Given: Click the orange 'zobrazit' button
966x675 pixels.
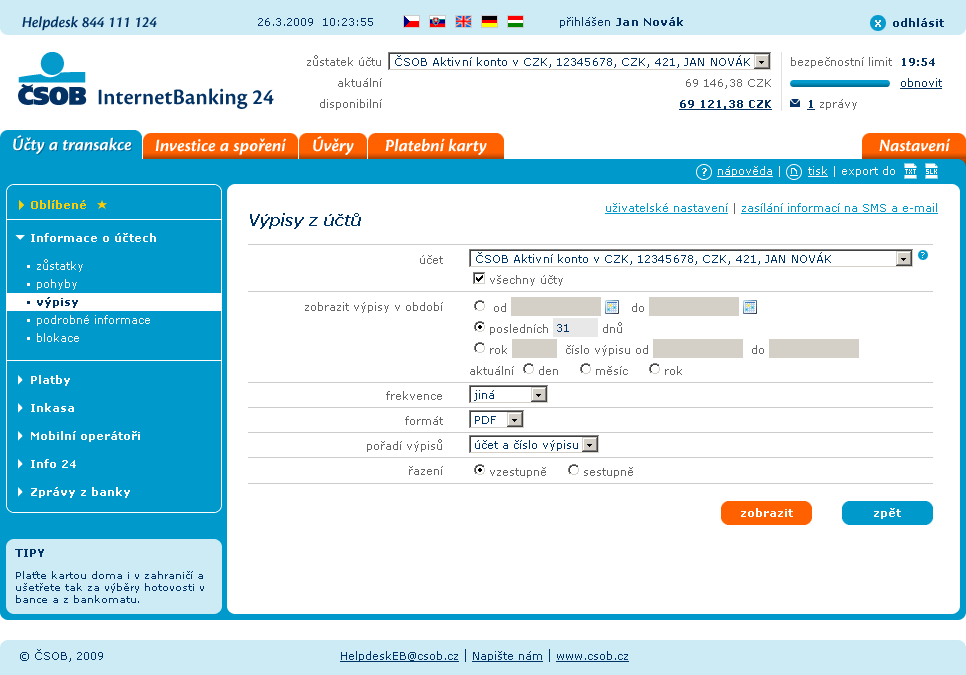Looking at the screenshot, I should click(x=766, y=513).
